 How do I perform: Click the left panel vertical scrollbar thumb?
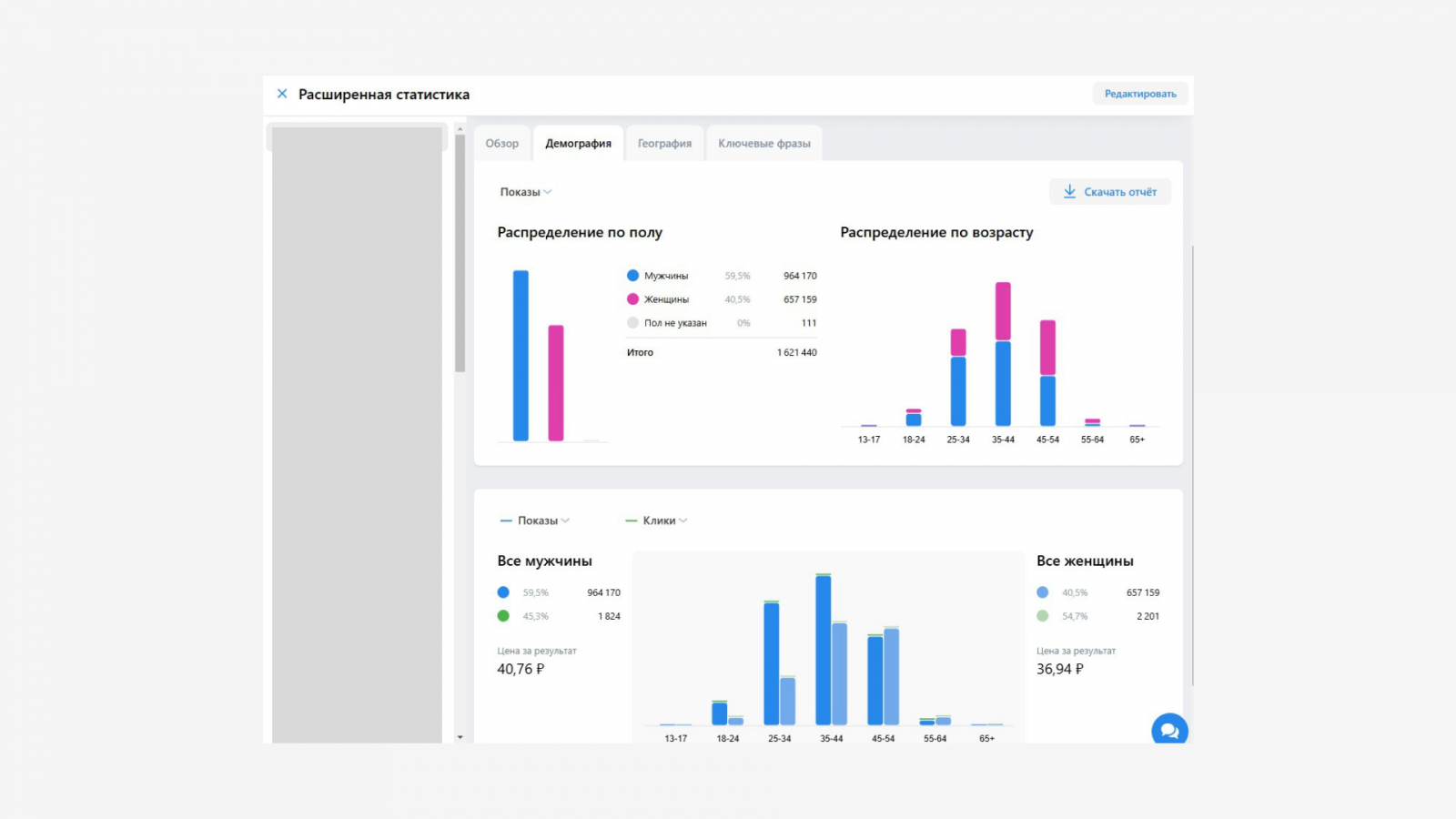[460, 255]
